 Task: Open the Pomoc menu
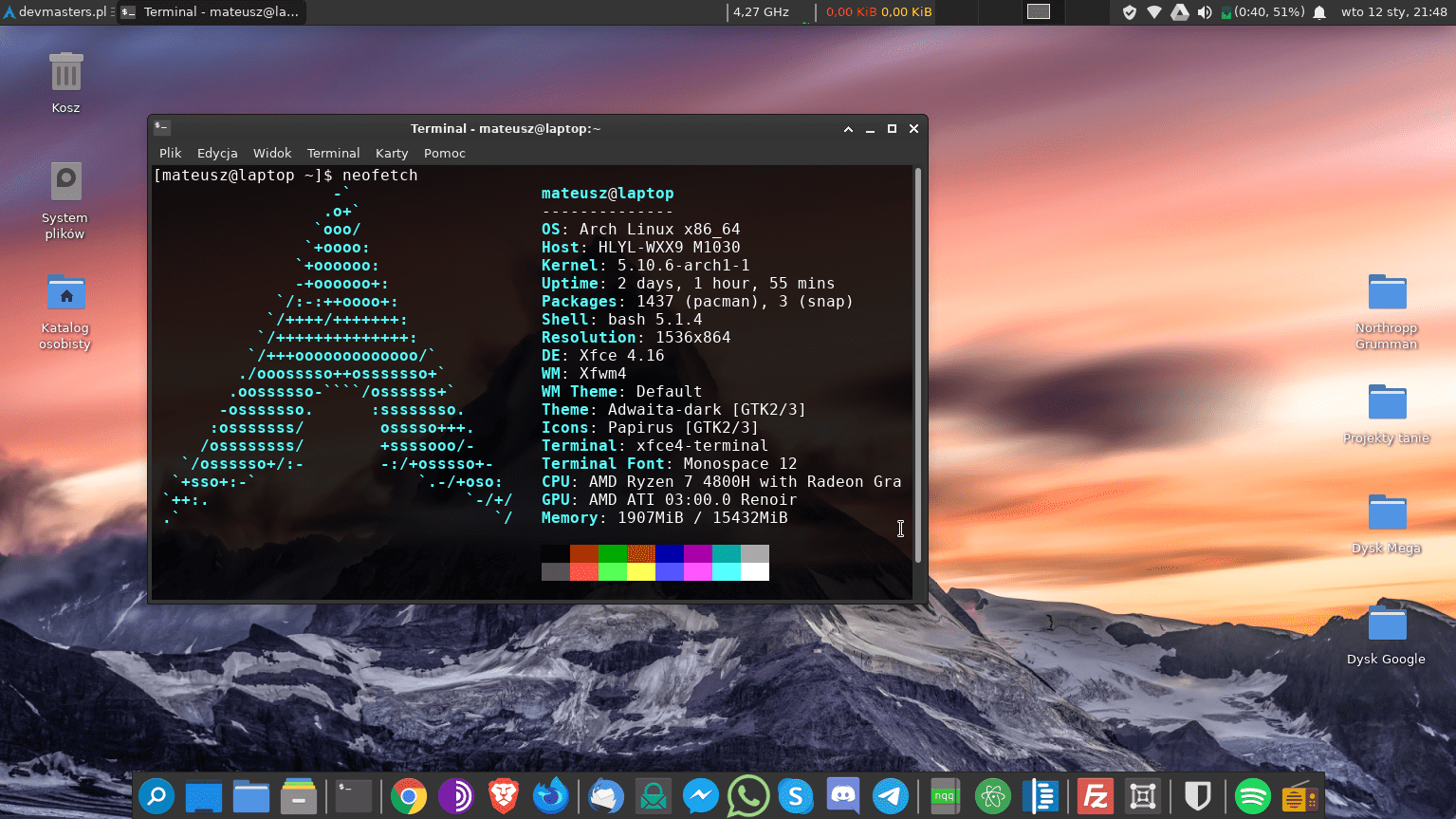pyautogui.click(x=445, y=153)
